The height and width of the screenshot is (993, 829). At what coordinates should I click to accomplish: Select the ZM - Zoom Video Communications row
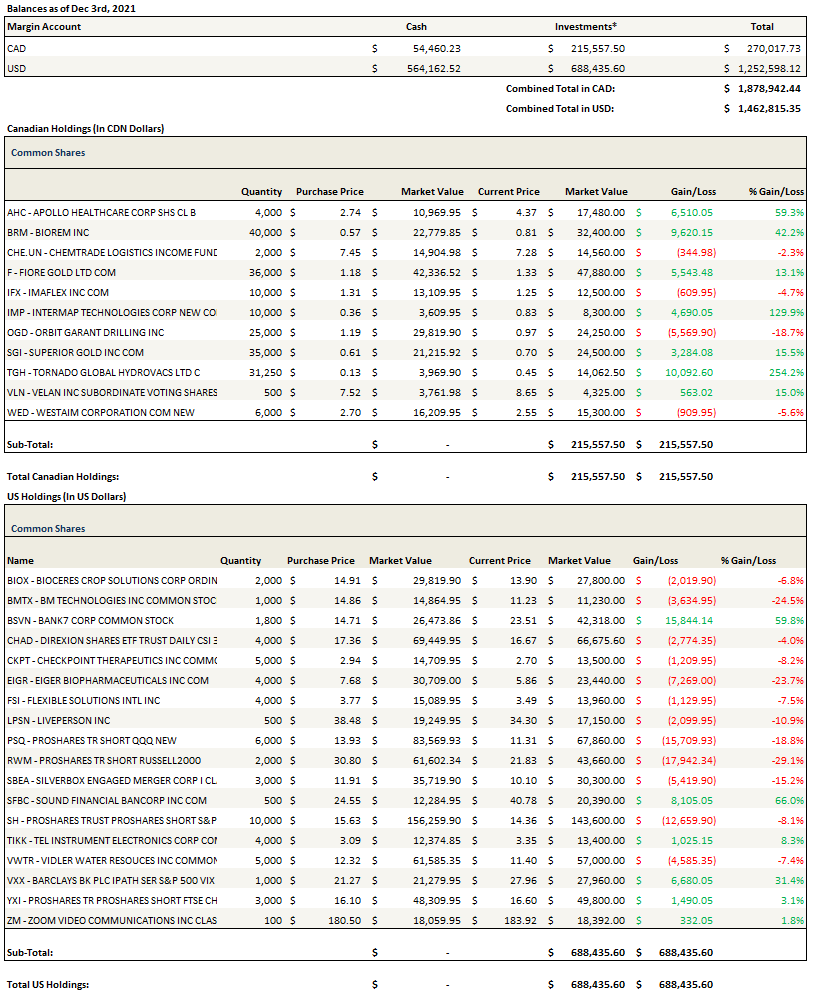112,920
